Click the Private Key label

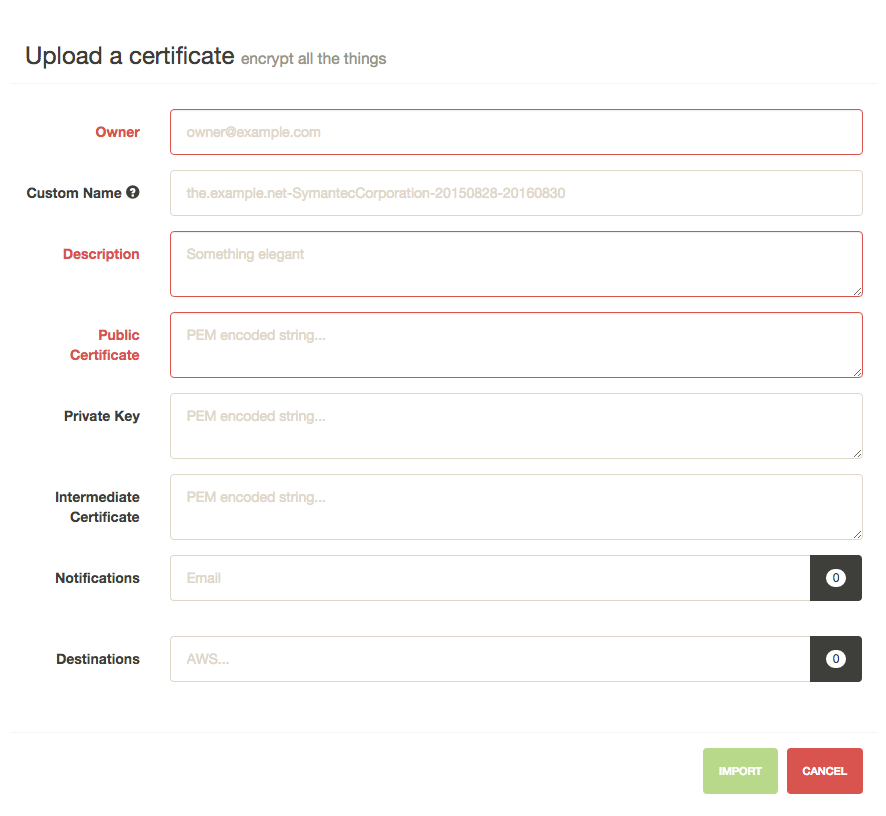(x=102, y=416)
